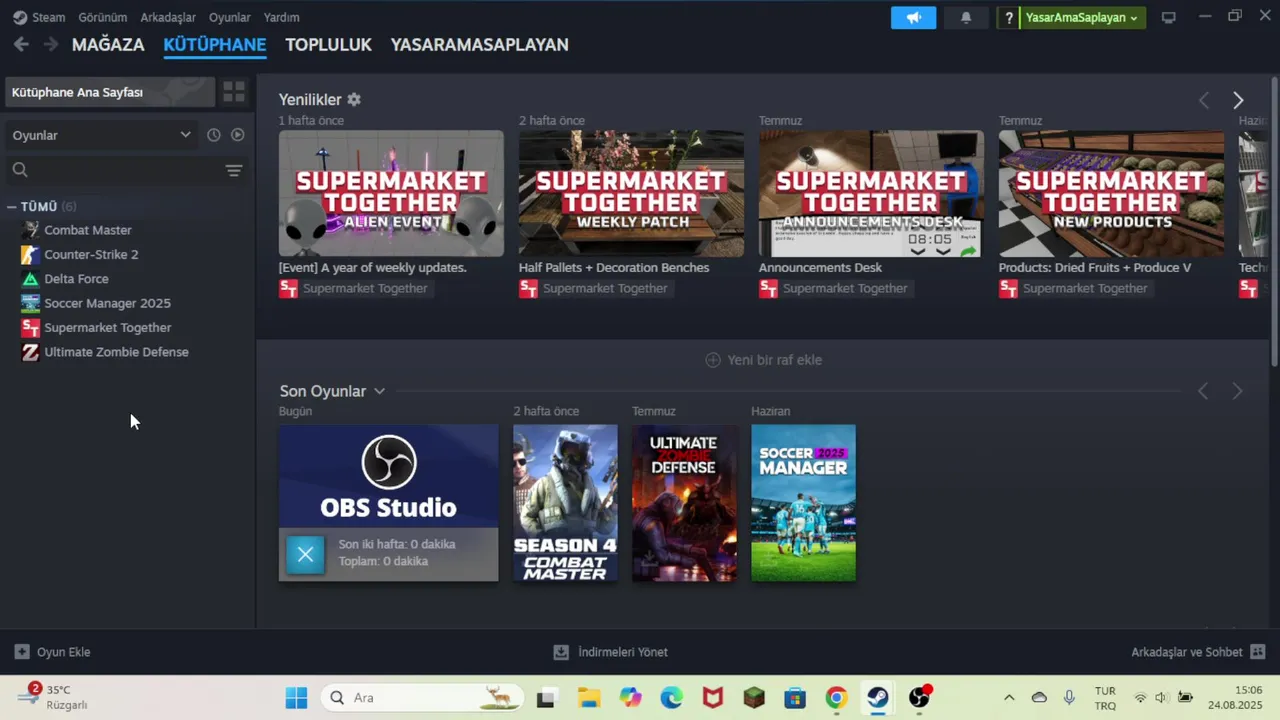Open the Ultimate Zombie Defense cover art
This screenshot has width=1280, height=720.
[x=684, y=503]
